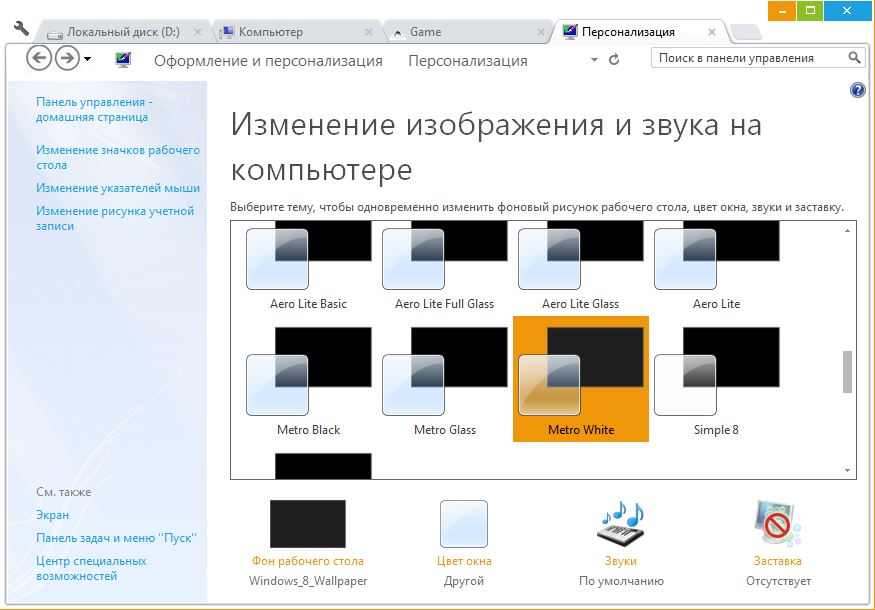Select the Aero Lite Glass theme
The height and width of the screenshot is (610, 875).
tap(580, 267)
